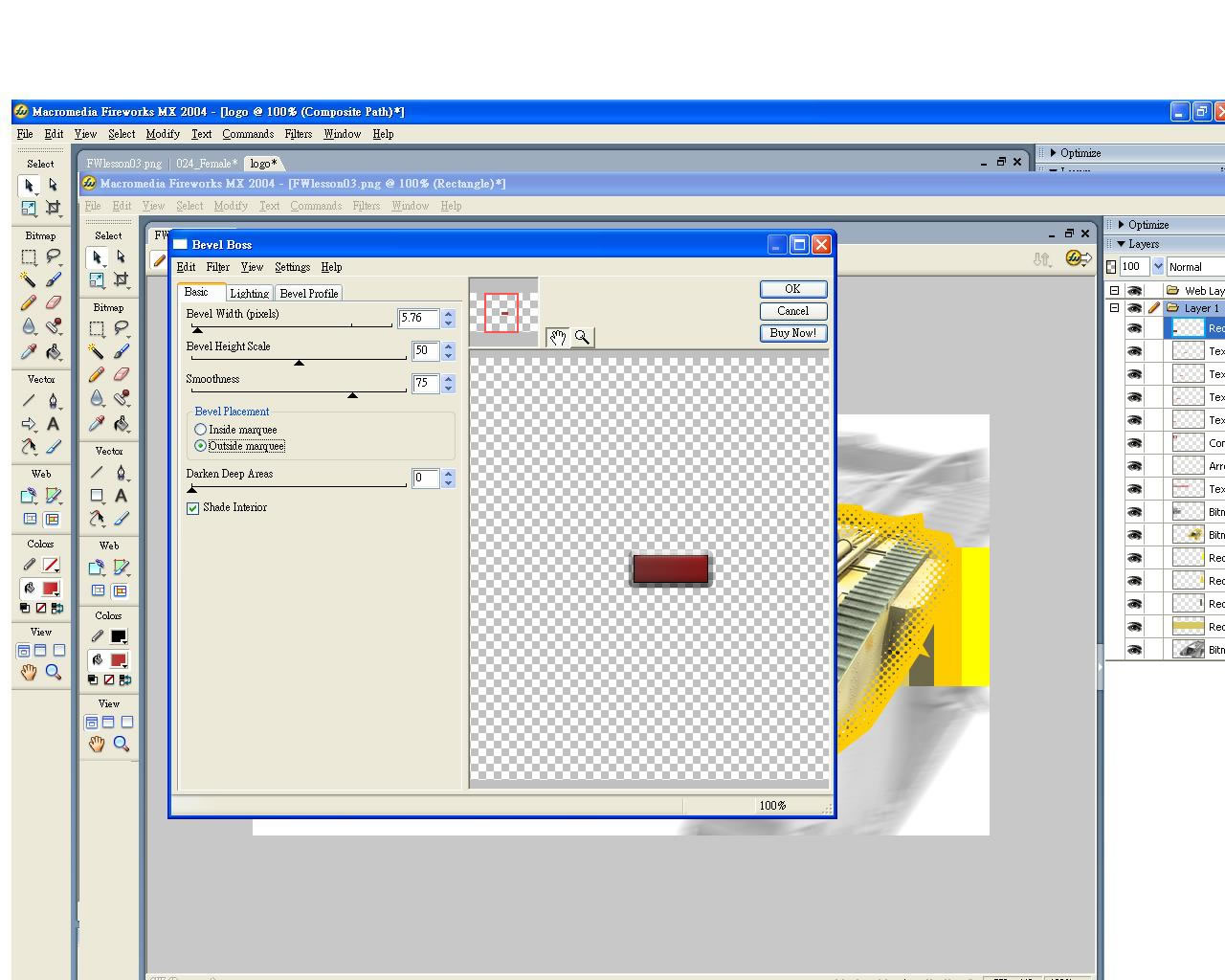Select Pen tool in logo window's Tools panel
The width and height of the screenshot is (1225, 980).
pyautogui.click(x=54, y=400)
